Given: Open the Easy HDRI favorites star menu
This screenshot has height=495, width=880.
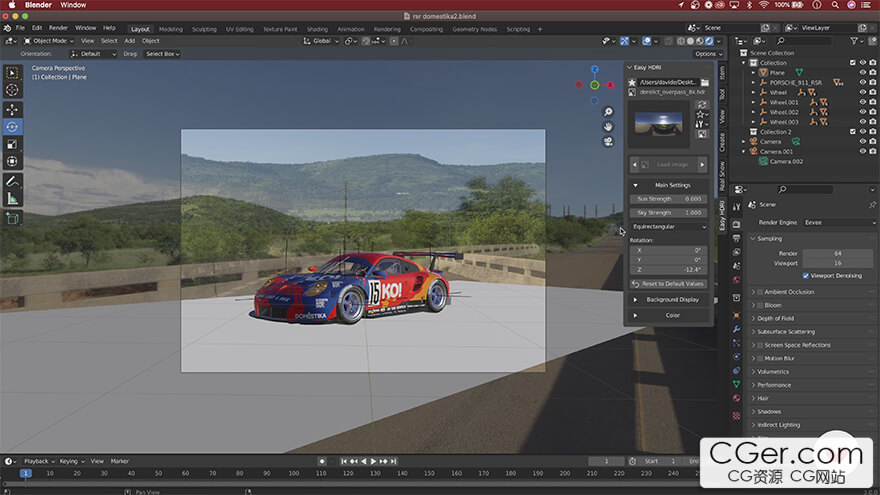Looking at the screenshot, I should click(x=702, y=114).
